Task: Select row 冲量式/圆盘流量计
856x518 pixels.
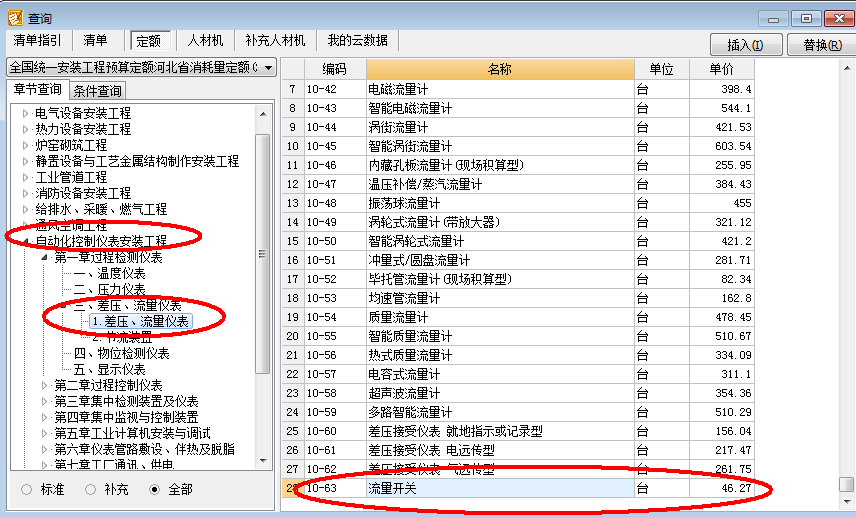Action: [x=518, y=260]
